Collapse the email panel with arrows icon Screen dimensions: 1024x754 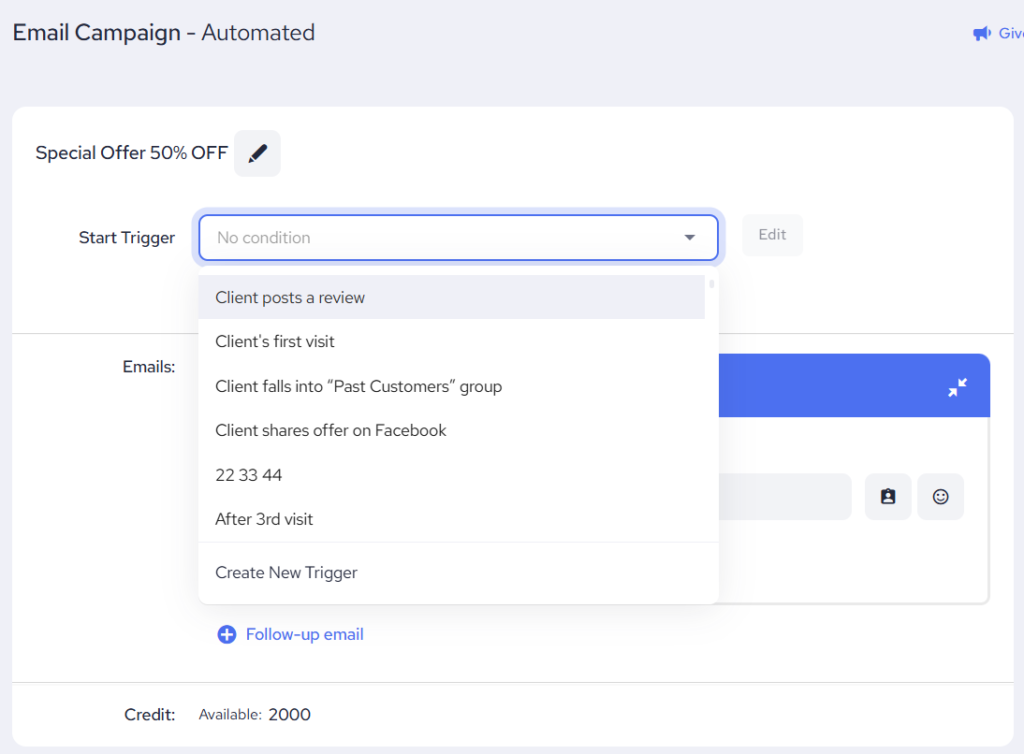[x=957, y=387]
